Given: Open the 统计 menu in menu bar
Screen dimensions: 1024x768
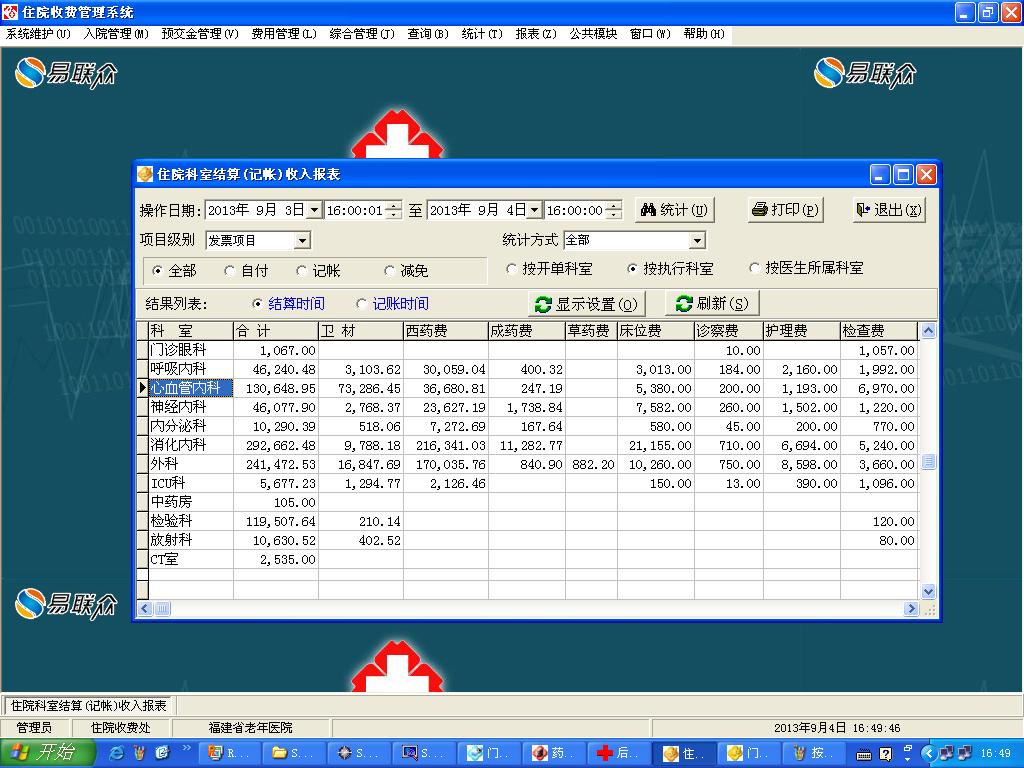Looking at the screenshot, I should (482, 34).
